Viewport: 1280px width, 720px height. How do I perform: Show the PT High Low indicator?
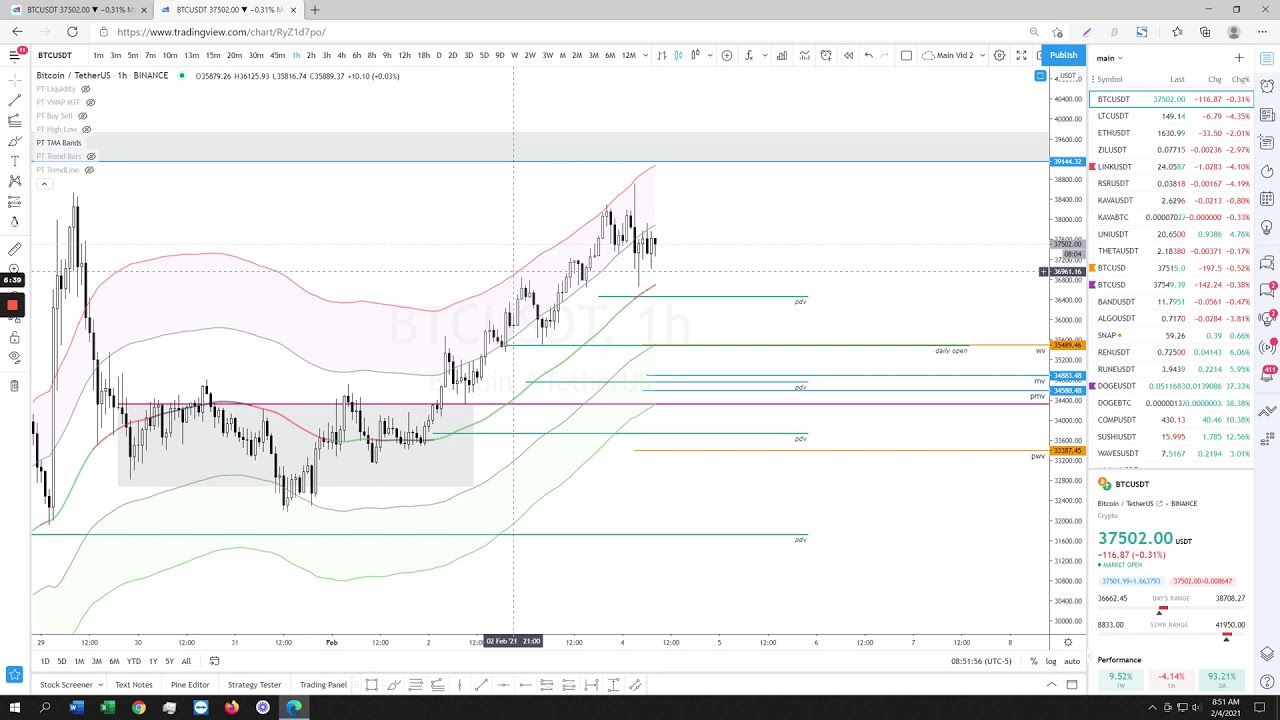[86, 129]
